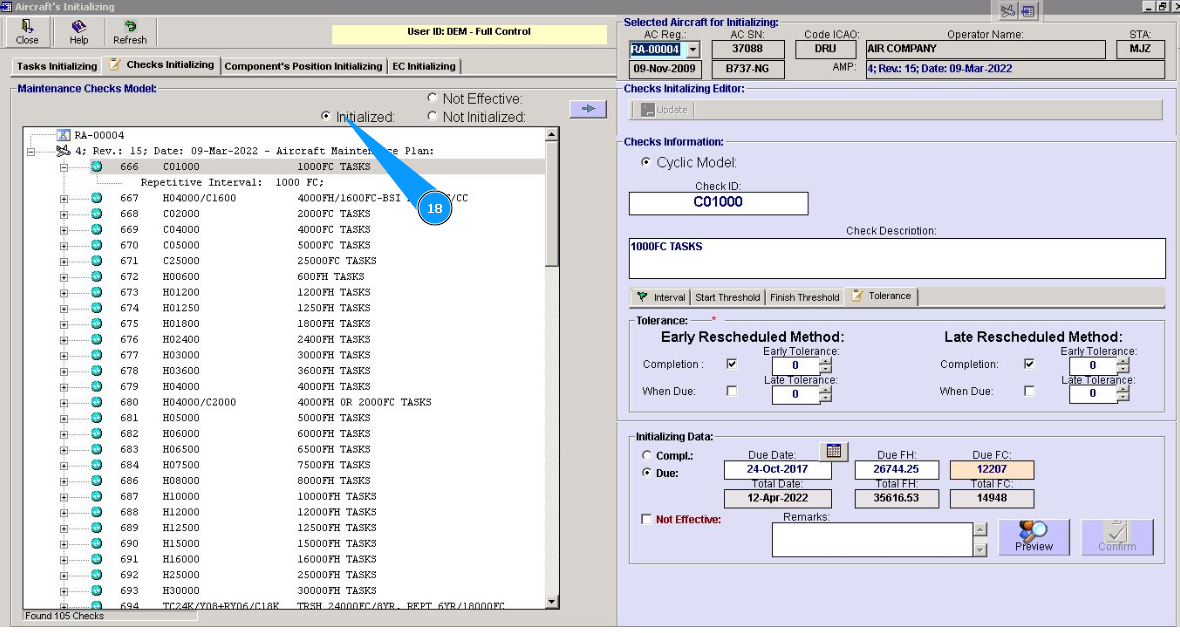Click the orange Due FC field
This screenshot has width=1180, height=633.
(991, 470)
